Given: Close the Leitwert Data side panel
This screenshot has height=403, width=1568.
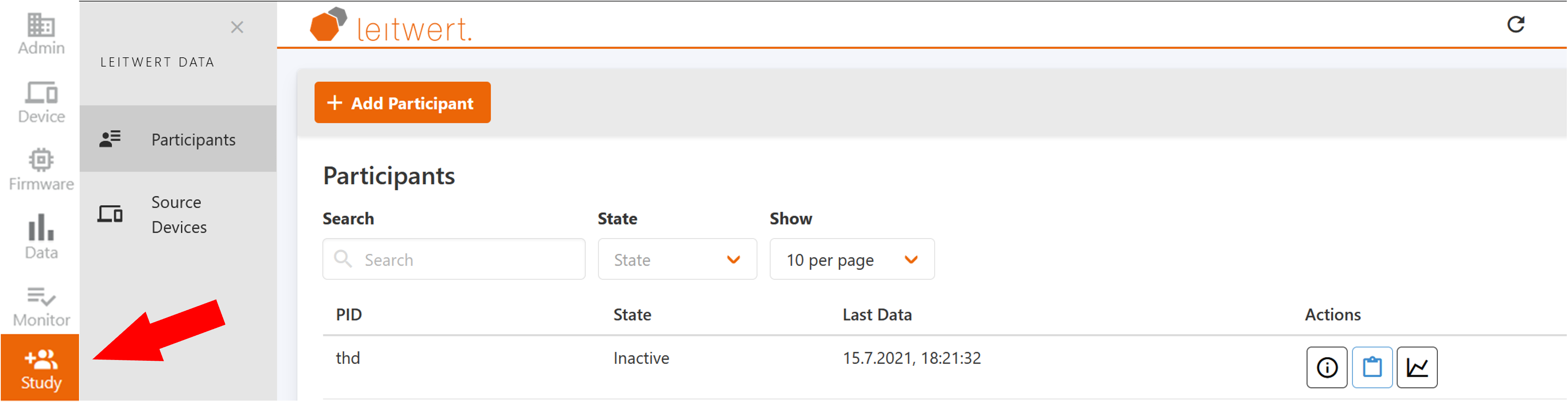Looking at the screenshot, I should tap(237, 27).
